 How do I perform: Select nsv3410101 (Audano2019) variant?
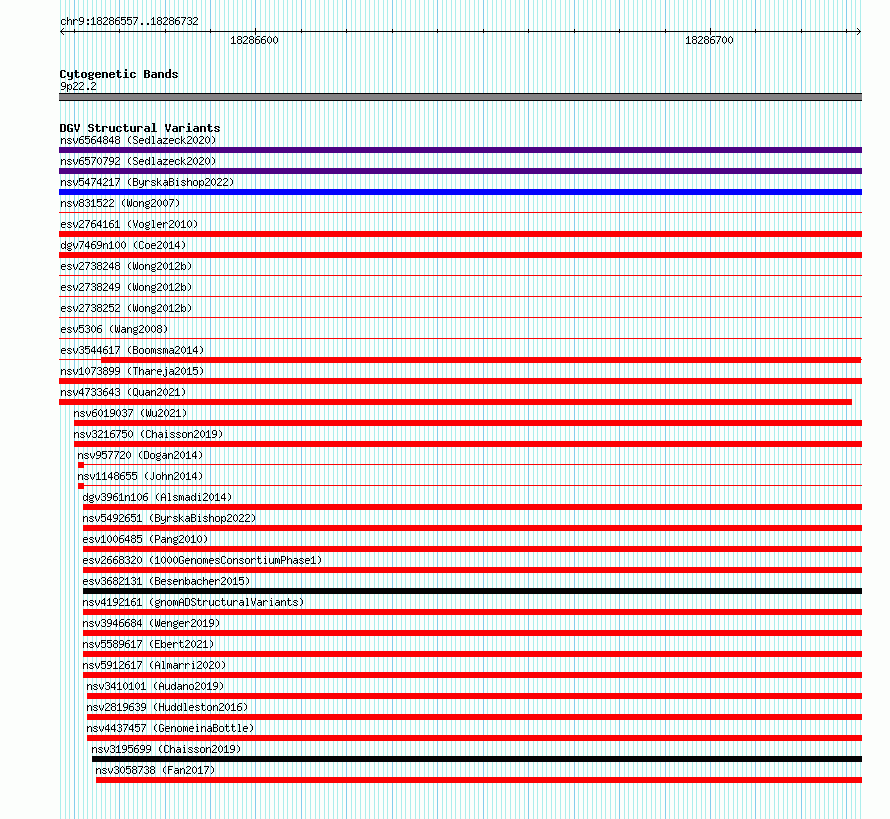click(155, 686)
